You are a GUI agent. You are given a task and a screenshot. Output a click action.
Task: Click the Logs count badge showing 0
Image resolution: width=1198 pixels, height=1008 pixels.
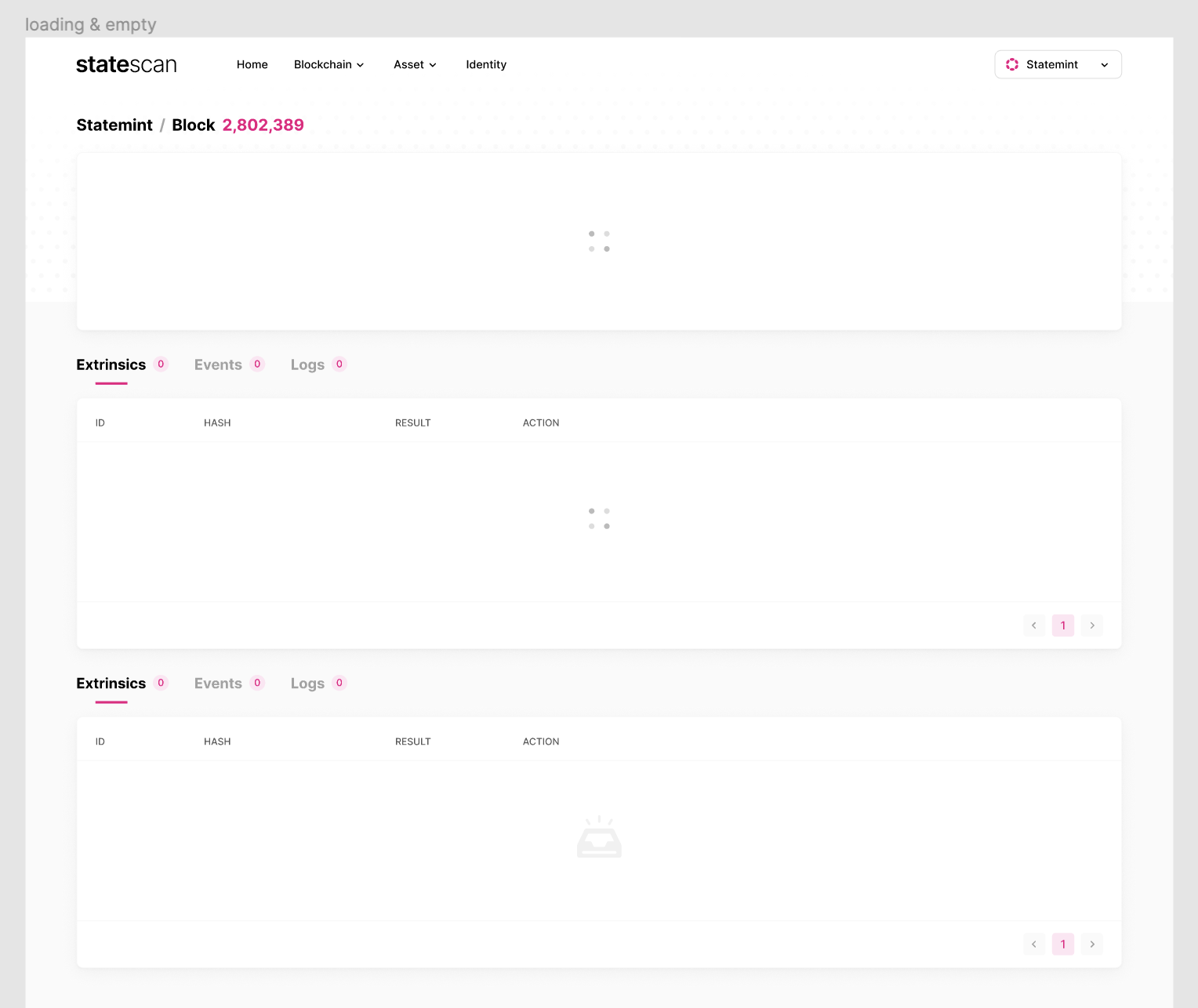coord(339,364)
